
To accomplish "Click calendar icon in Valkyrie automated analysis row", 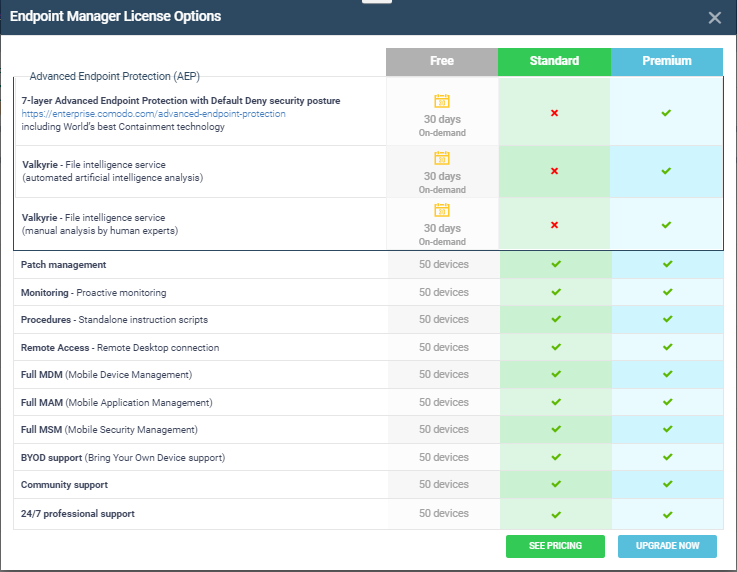I will click(x=442, y=158).
